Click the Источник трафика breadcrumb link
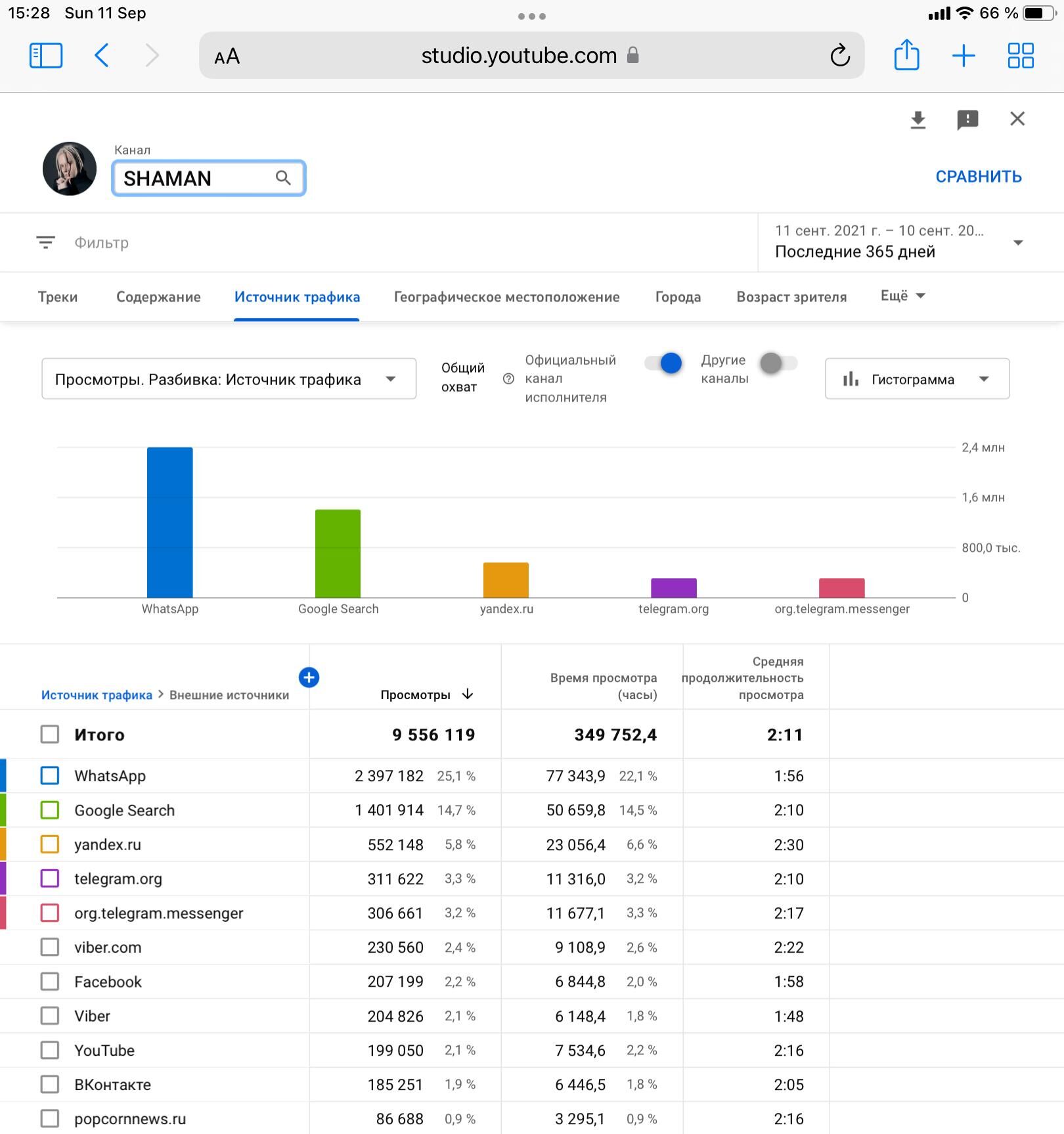Viewport: 1064px width, 1134px height. [97, 695]
